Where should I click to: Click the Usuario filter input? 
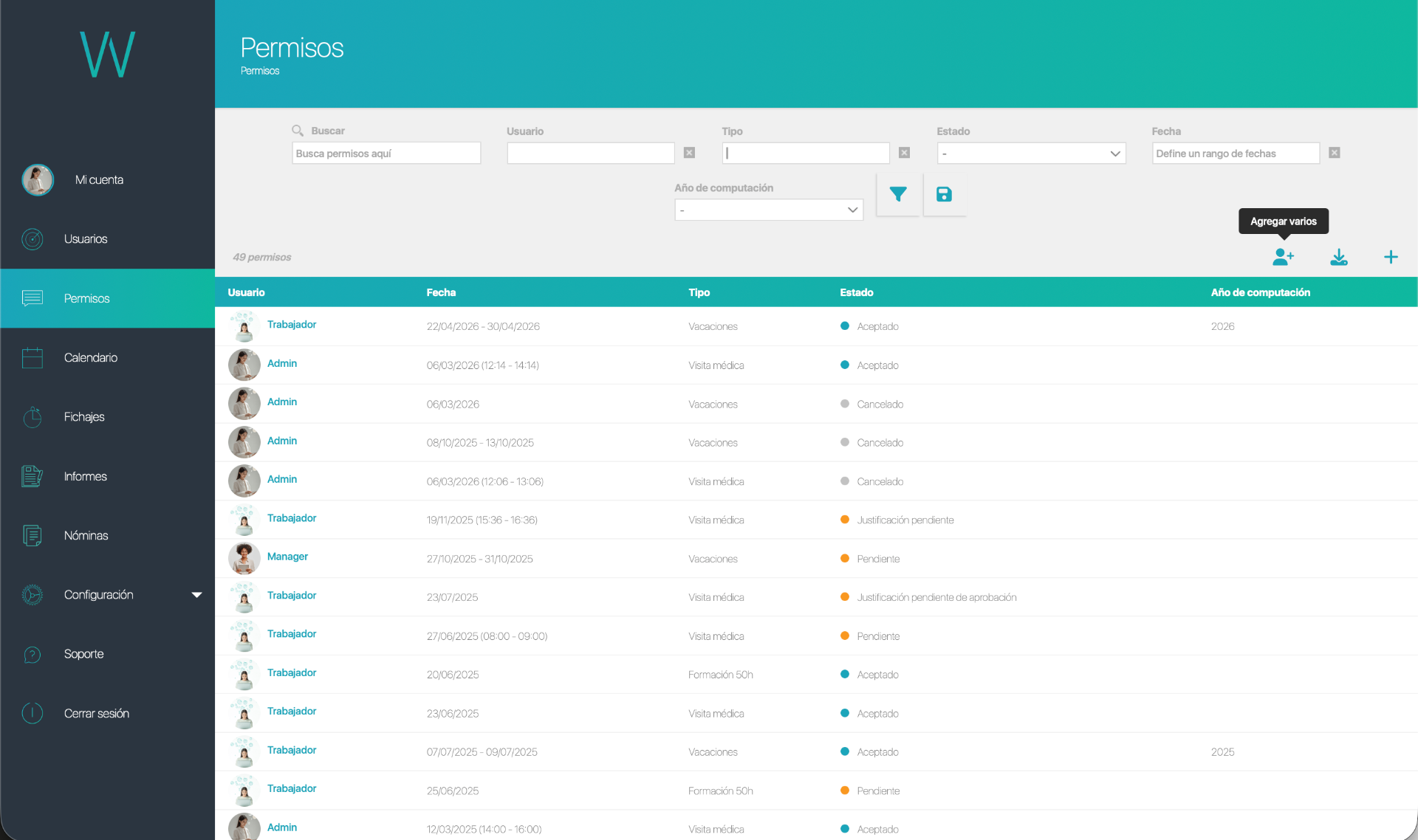591,154
